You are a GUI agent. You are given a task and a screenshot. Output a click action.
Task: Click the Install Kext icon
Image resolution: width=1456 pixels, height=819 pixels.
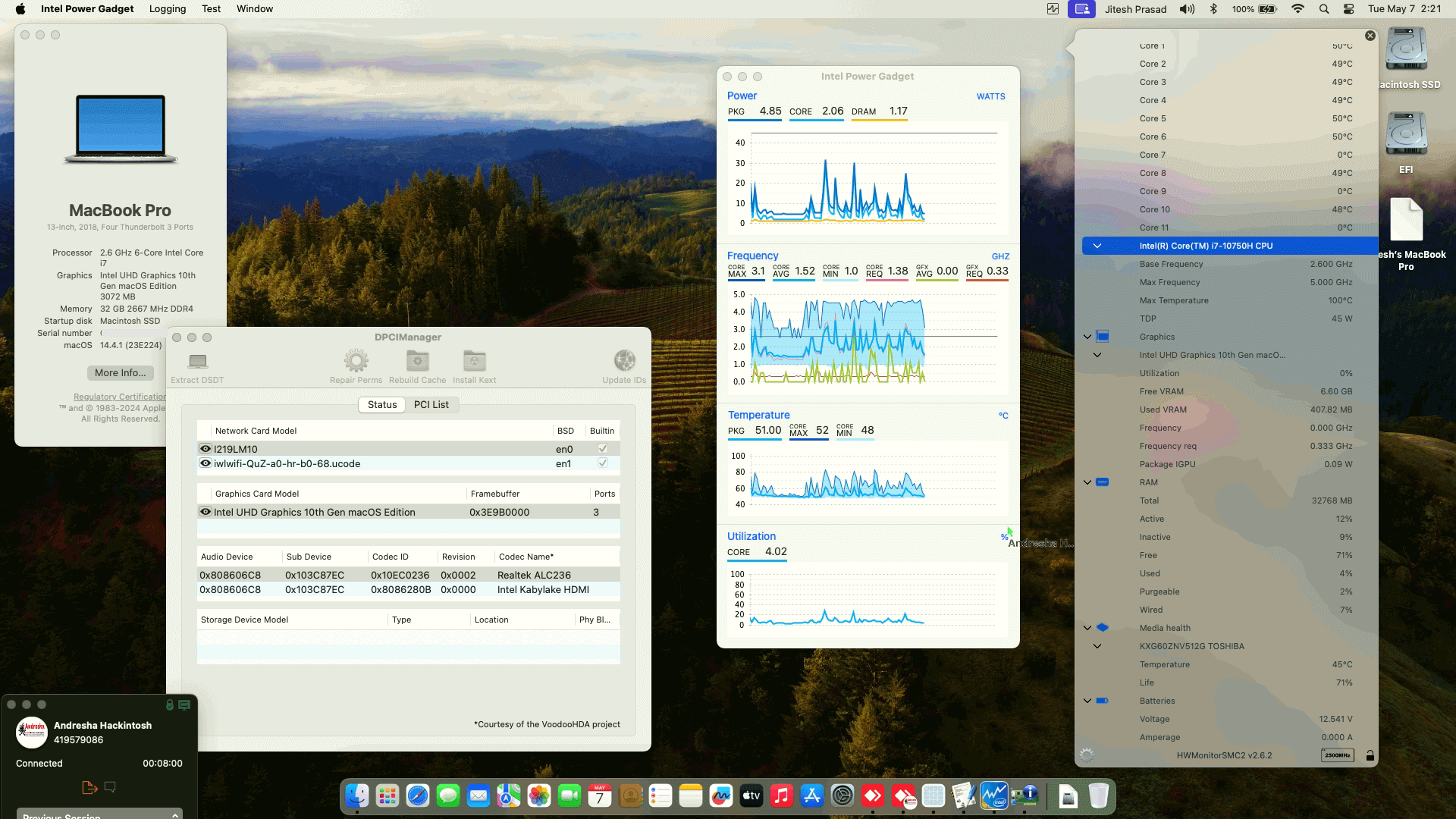pyautogui.click(x=474, y=361)
